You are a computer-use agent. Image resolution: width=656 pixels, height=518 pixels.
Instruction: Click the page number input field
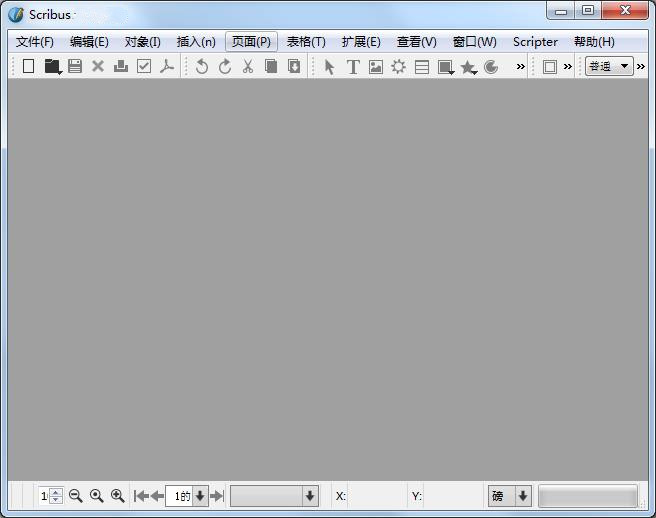coord(180,496)
